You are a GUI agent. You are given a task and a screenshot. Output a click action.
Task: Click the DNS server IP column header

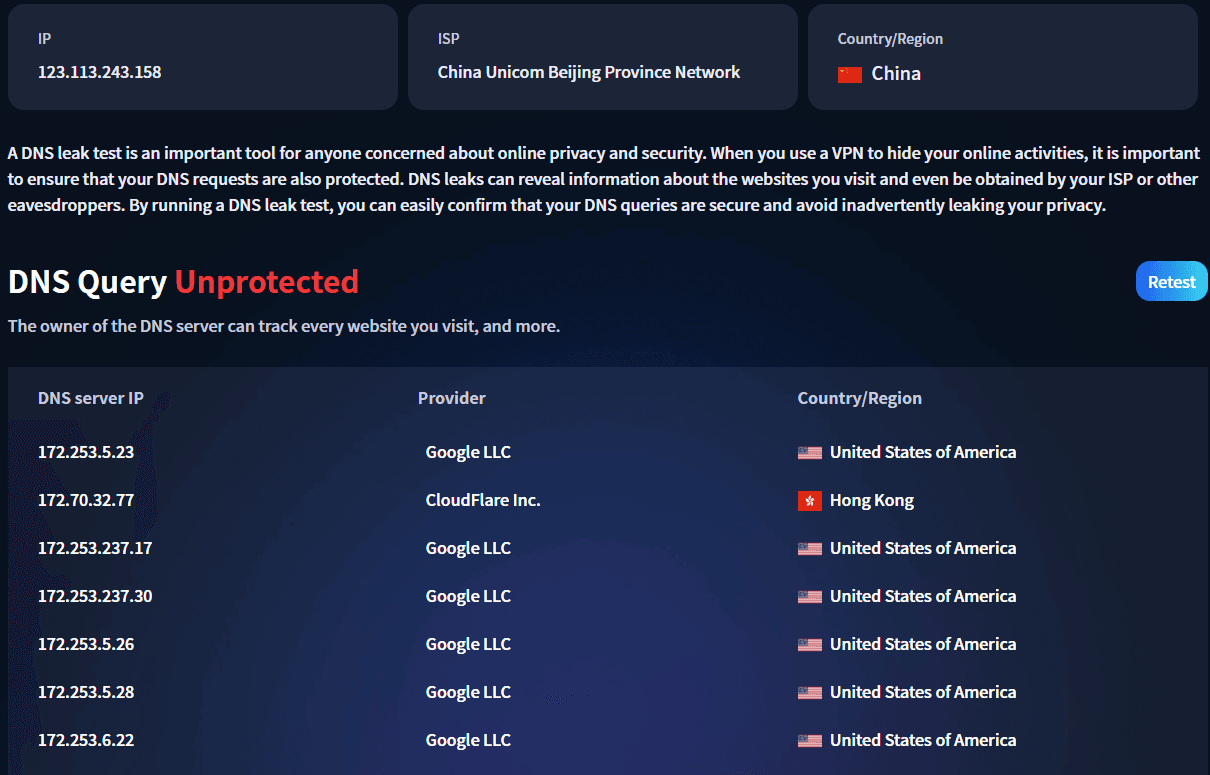pos(91,398)
